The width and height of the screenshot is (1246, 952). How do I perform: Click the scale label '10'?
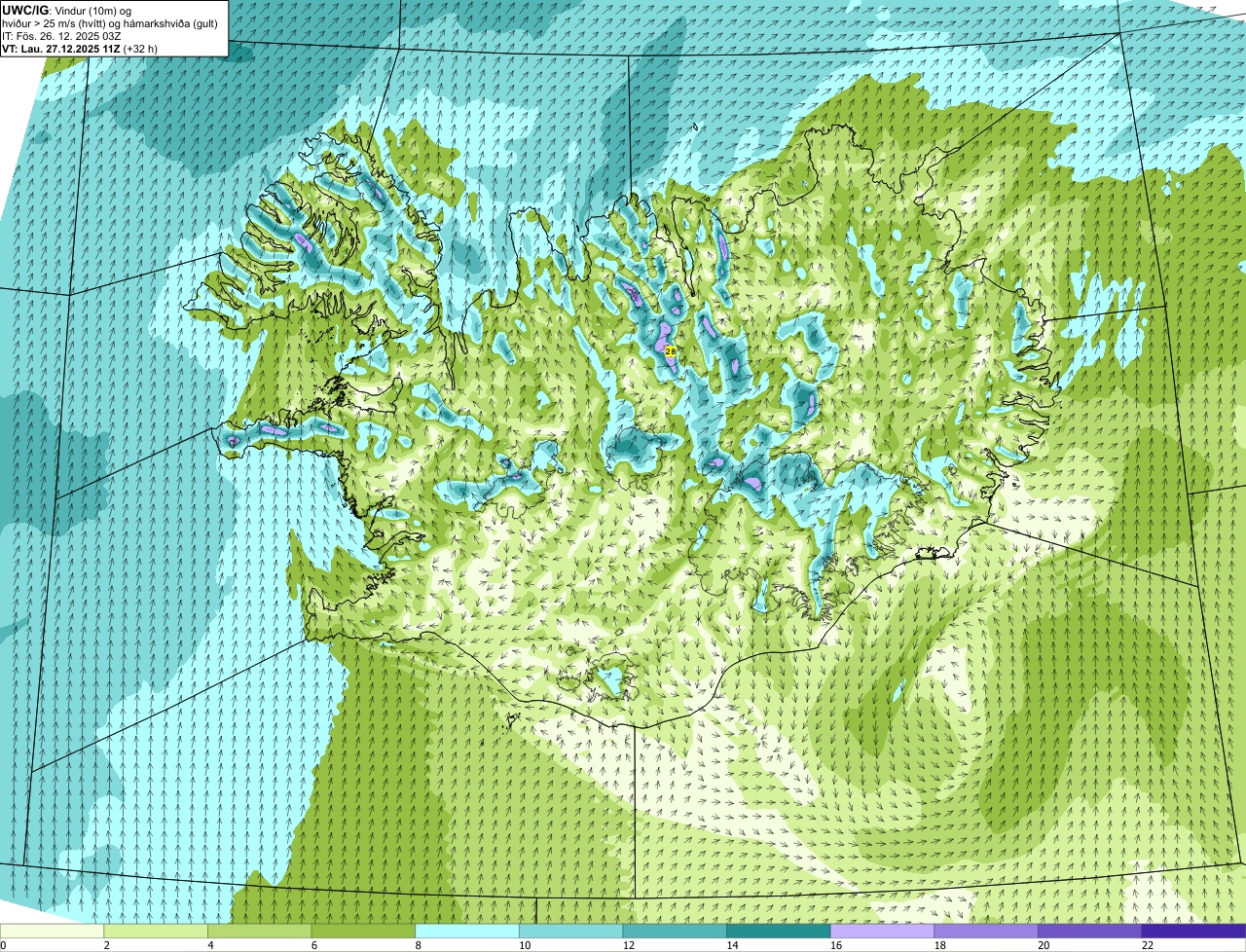pyautogui.click(x=525, y=945)
